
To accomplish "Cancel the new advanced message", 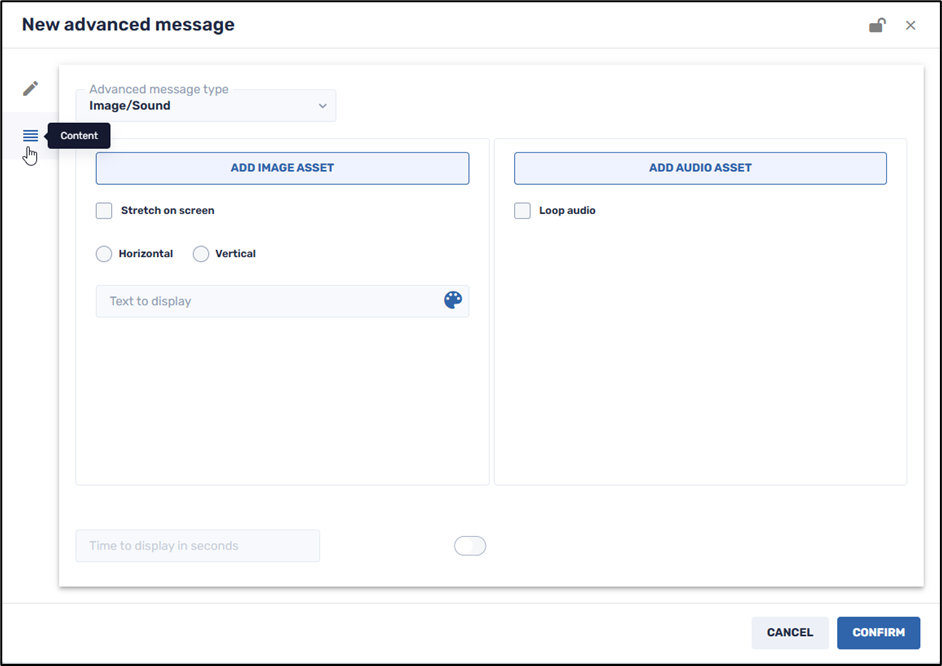I will click(x=789, y=633).
